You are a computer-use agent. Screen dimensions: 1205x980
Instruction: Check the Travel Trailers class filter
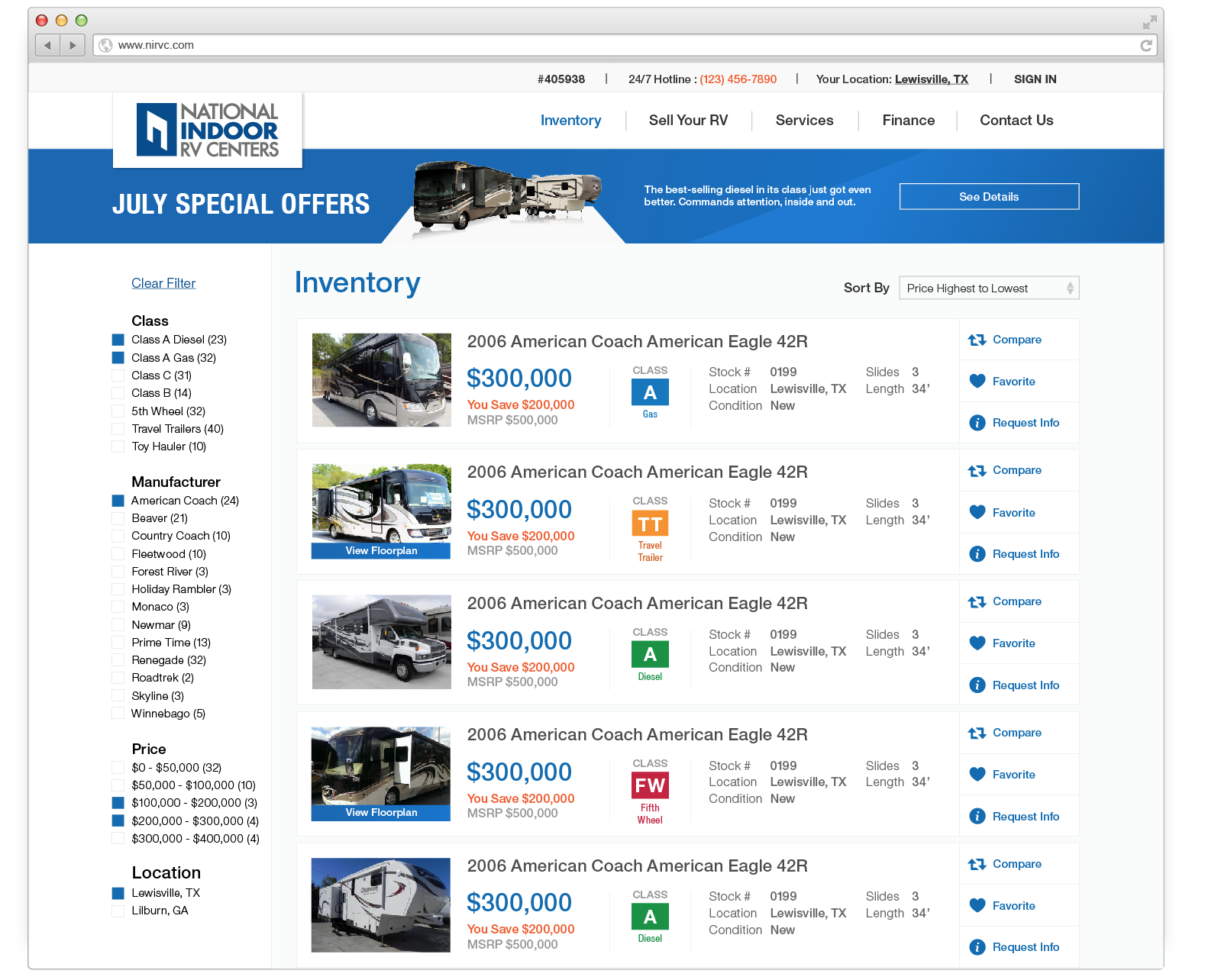point(118,429)
